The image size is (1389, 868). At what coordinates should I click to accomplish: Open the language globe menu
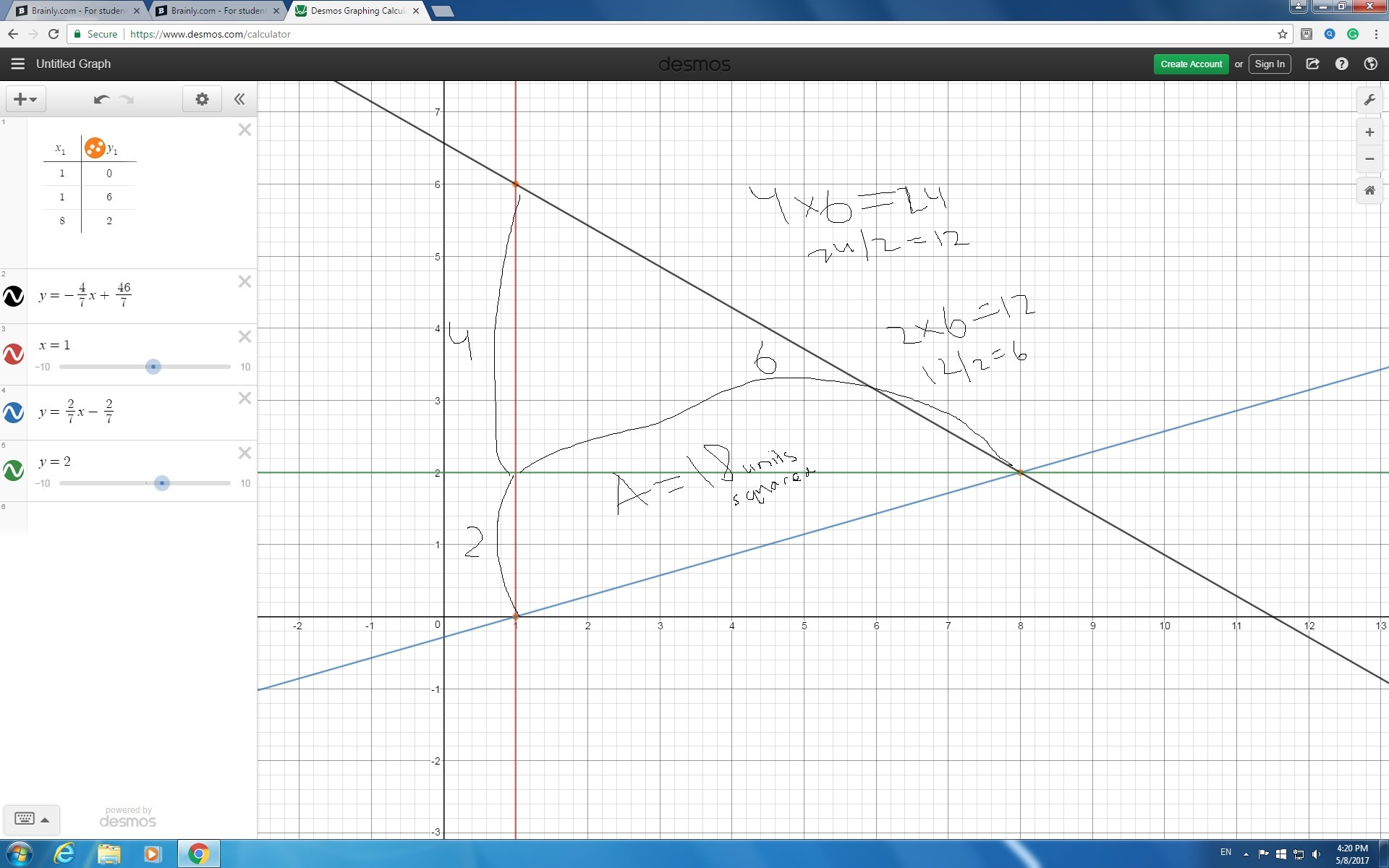[1370, 64]
